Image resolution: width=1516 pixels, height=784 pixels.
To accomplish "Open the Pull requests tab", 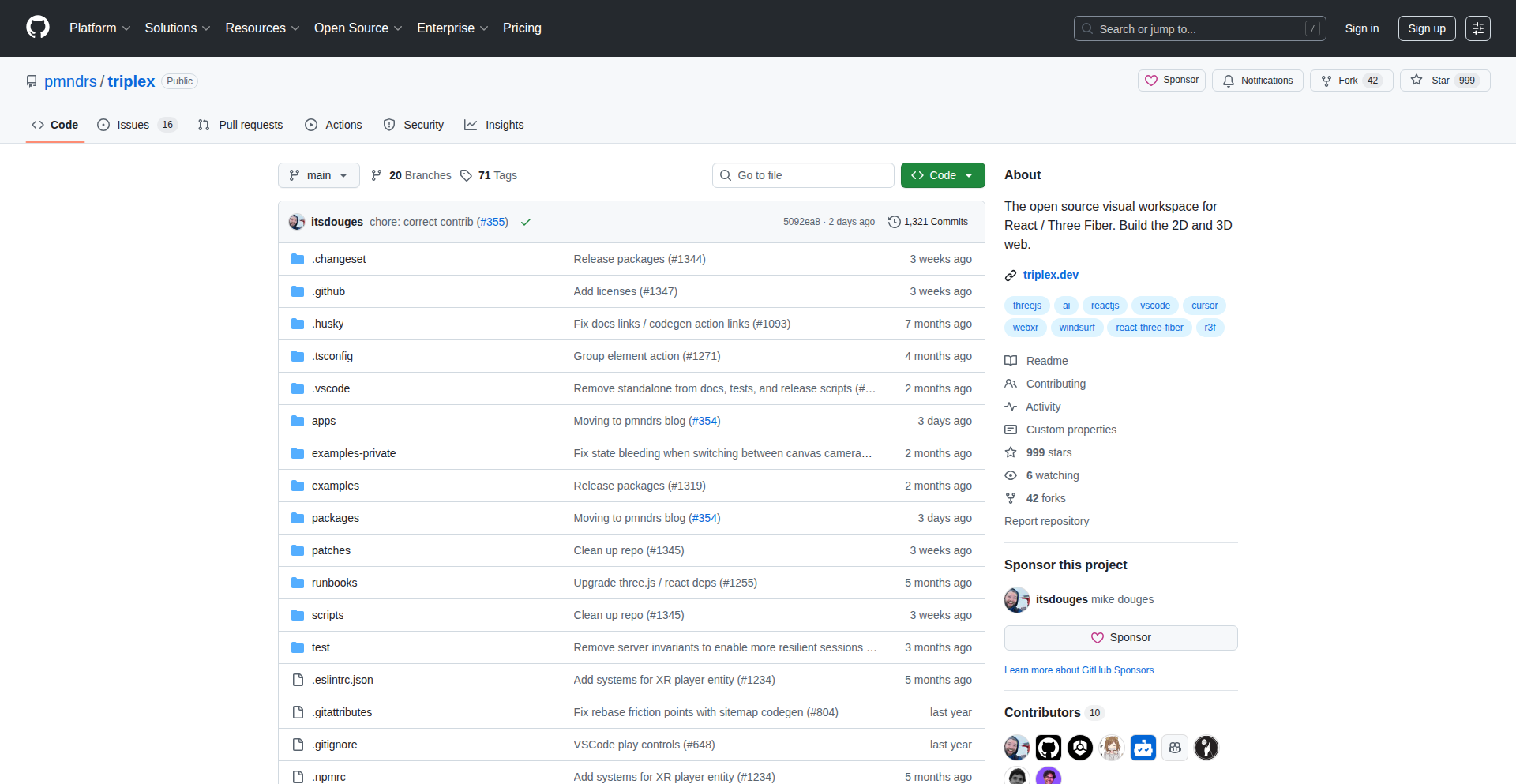I will pos(240,125).
